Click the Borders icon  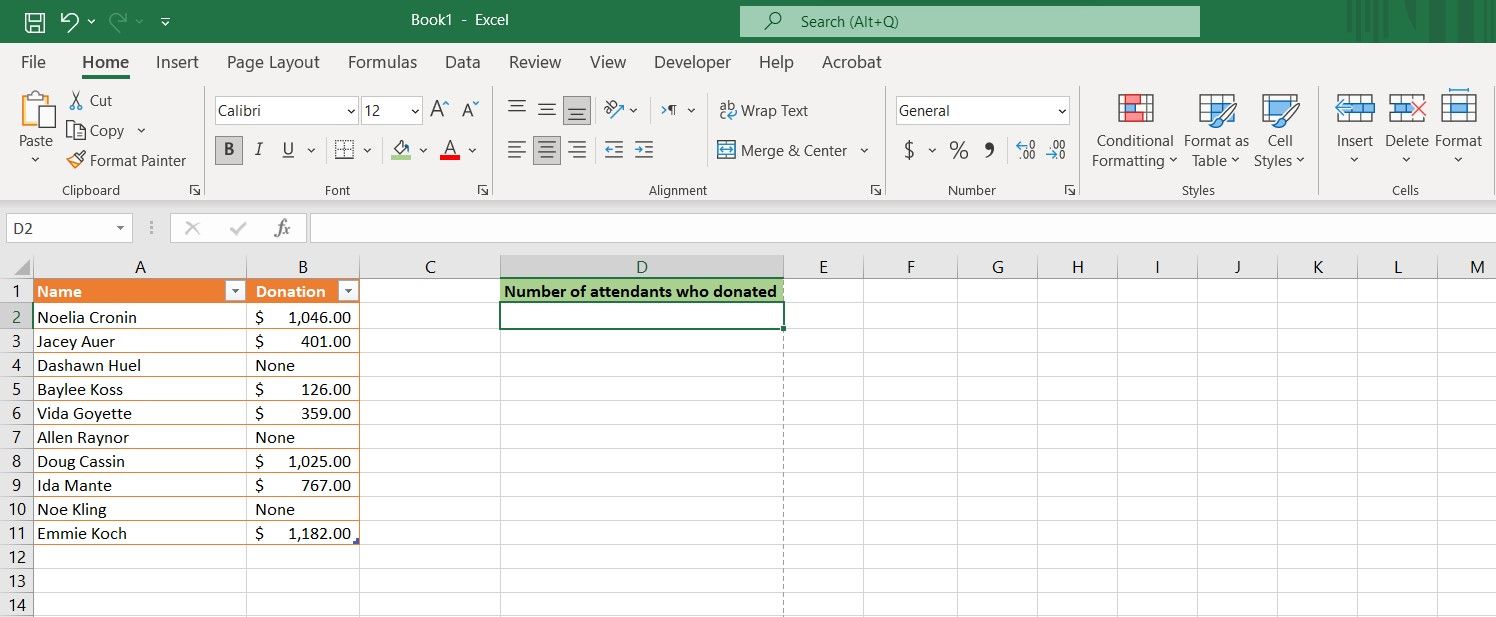point(344,150)
